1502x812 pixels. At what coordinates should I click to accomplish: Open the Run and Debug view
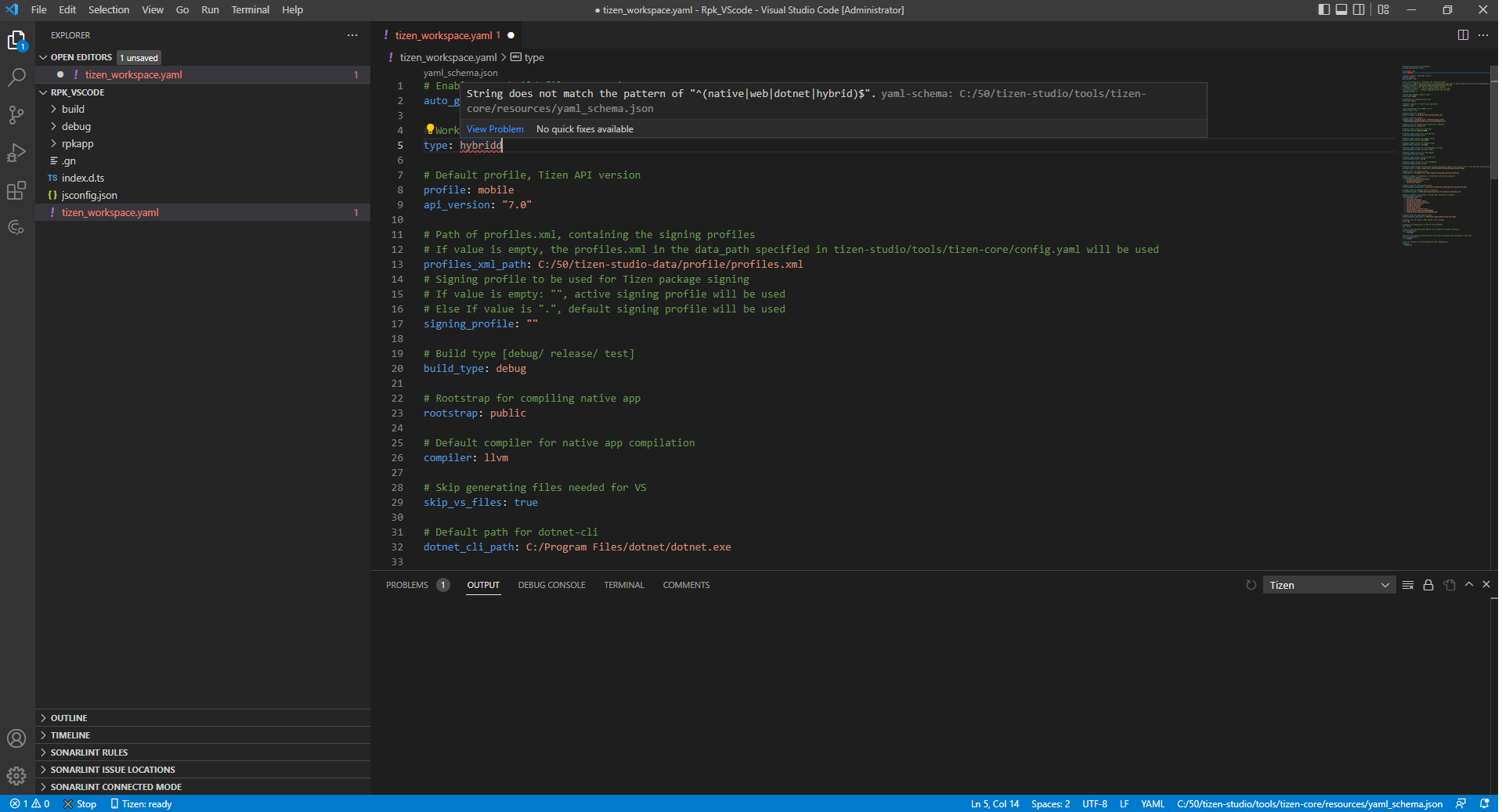(x=16, y=153)
